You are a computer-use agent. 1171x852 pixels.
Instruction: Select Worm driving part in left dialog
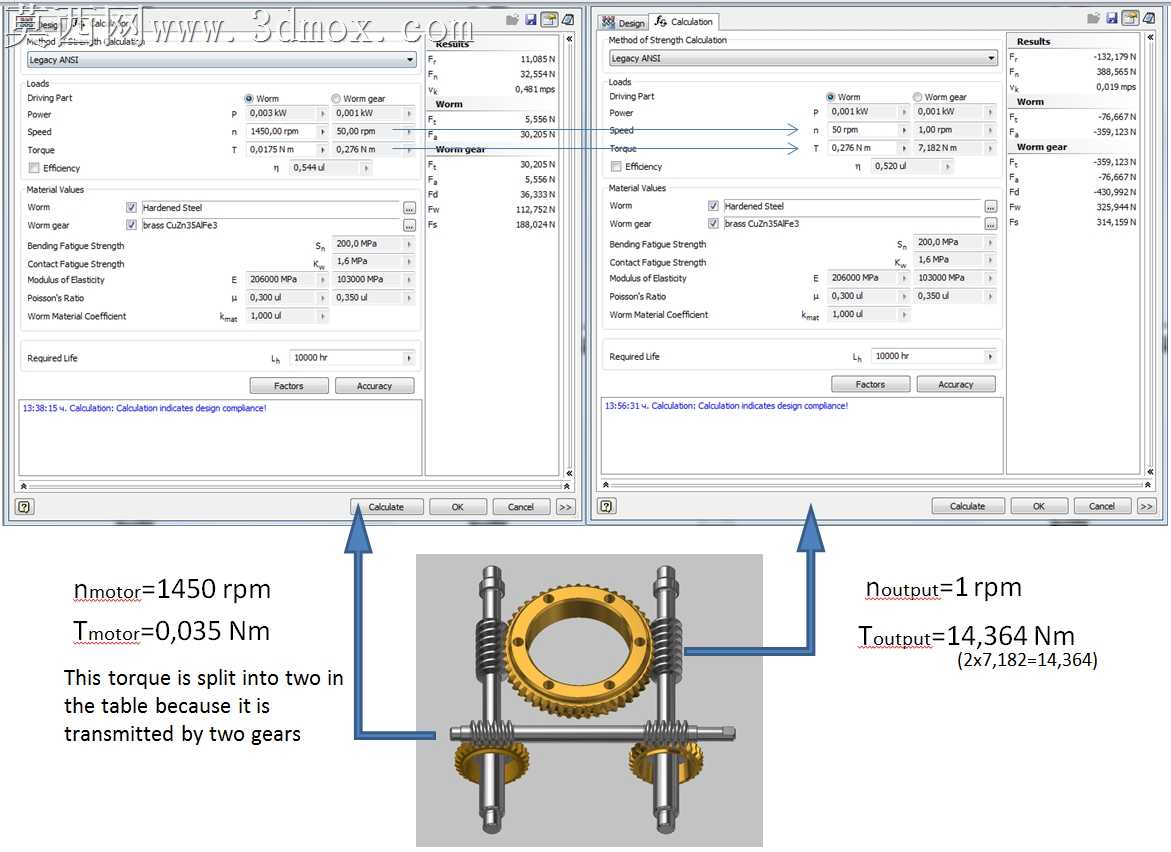[x=249, y=99]
